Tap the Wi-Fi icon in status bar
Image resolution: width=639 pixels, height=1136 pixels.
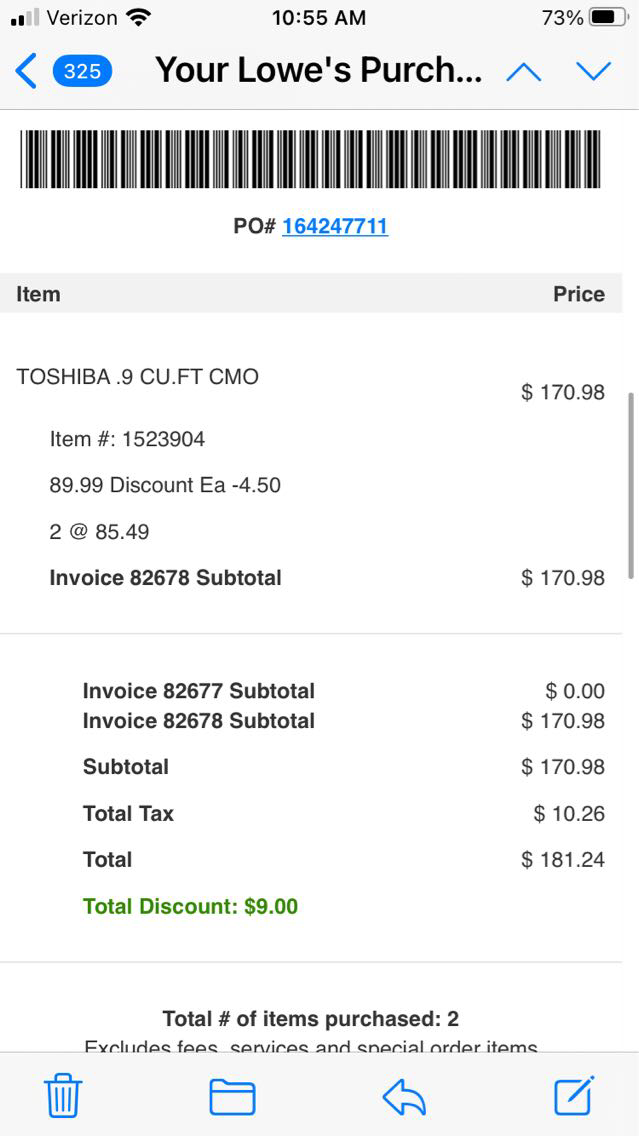[139, 18]
